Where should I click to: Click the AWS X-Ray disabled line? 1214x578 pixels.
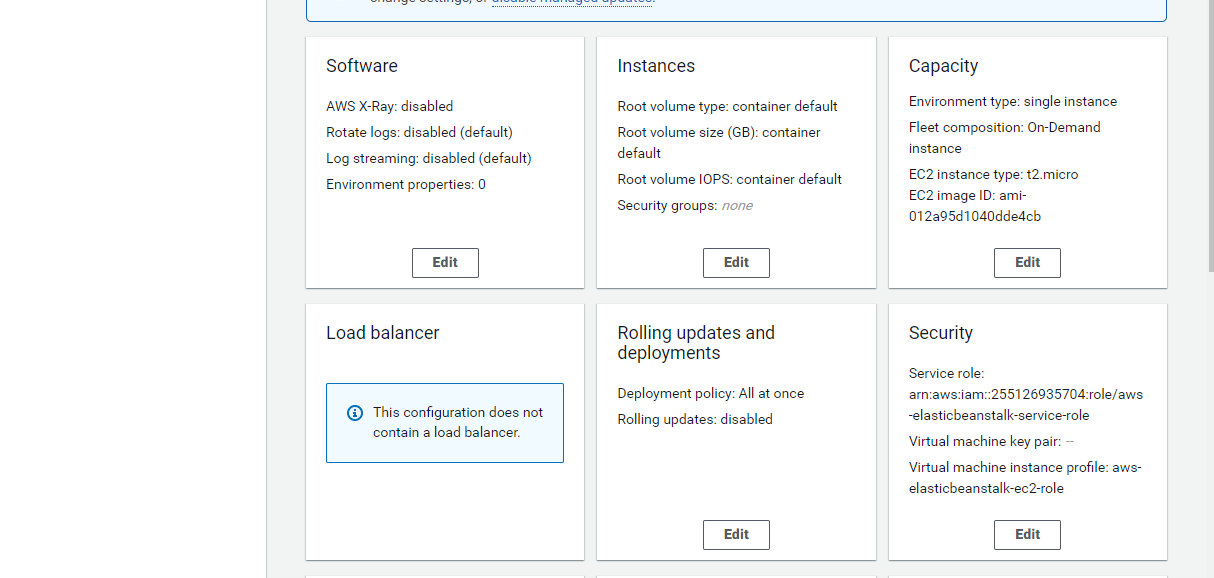tap(389, 106)
